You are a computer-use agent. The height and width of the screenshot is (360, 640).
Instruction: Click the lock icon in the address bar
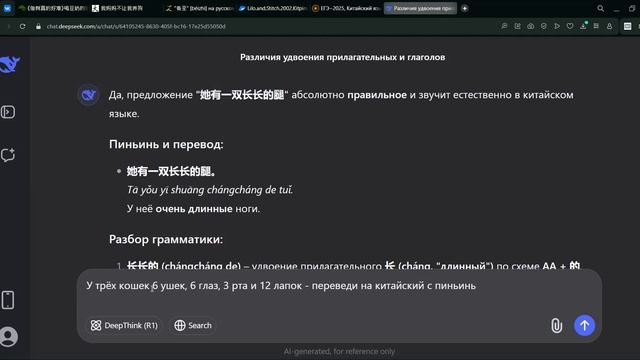38,26
